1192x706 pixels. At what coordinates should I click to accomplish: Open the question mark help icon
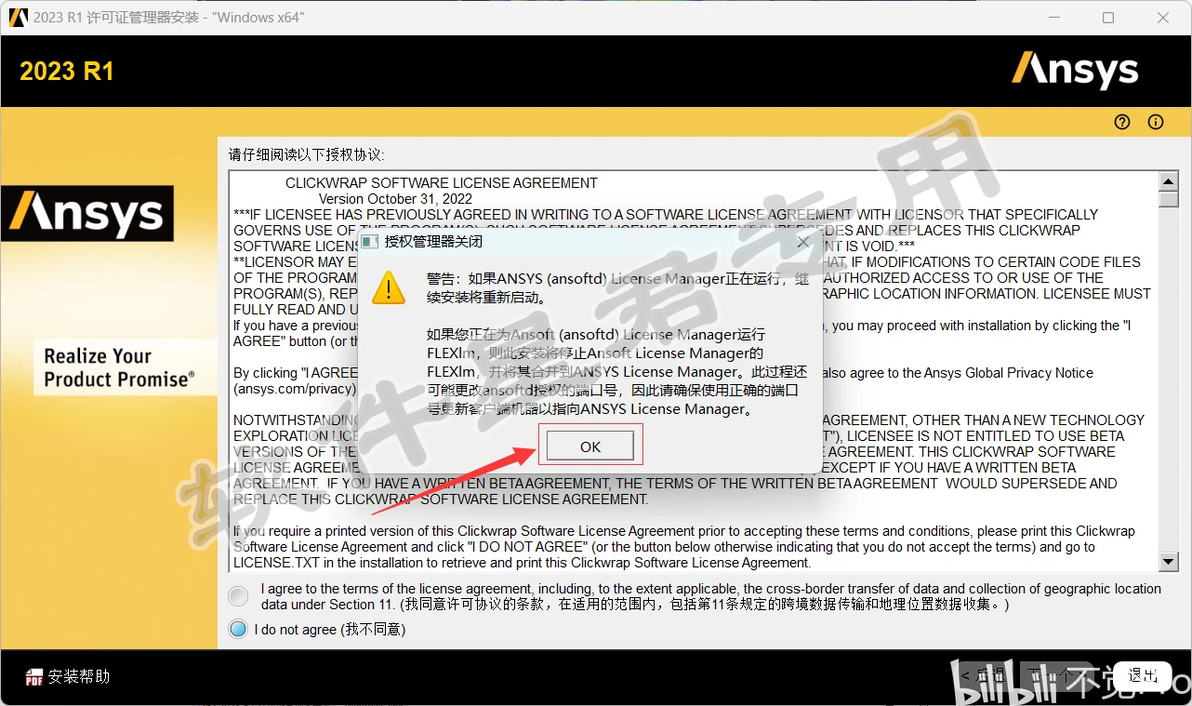1122,122
